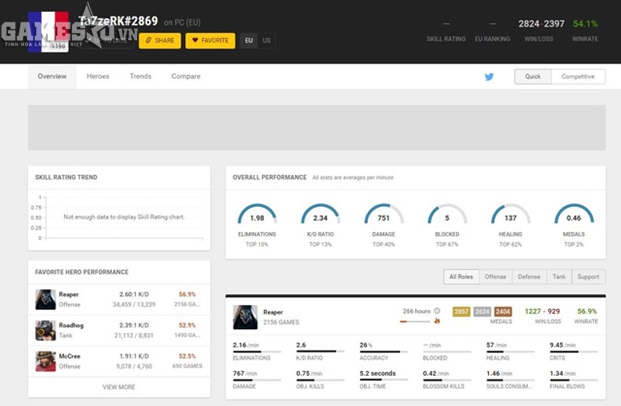Image resolution: width=621 pixels, height=406 pixels.
Task: Click the Twitter bird icon
Action: [489, 77]
